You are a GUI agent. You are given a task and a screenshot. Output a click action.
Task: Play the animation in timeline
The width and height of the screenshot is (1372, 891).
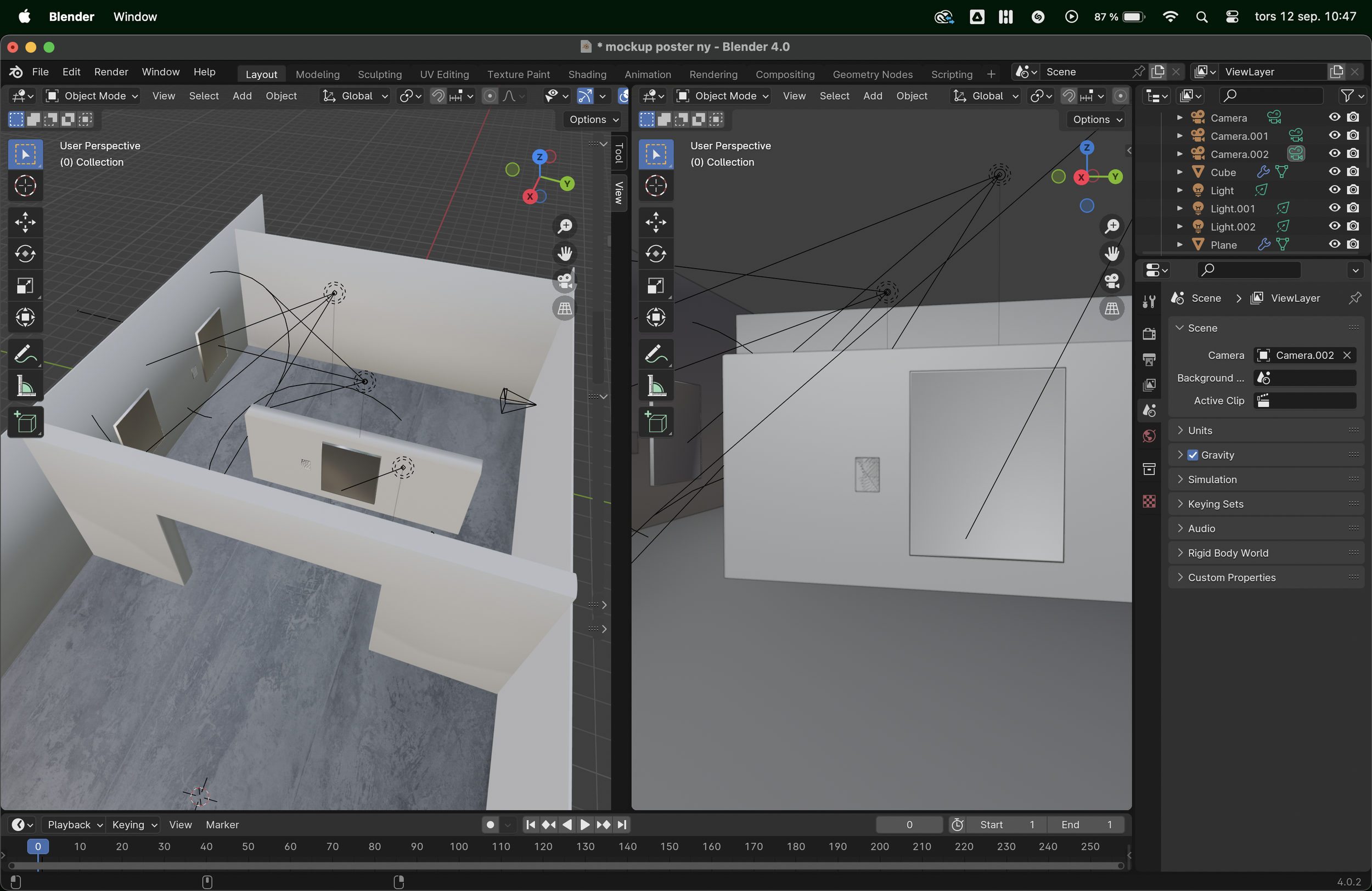[585, 825]
